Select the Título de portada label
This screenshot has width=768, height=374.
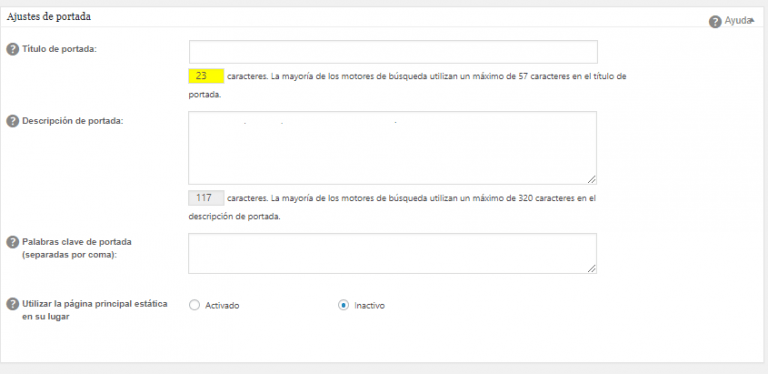click(x=60, y=49)
